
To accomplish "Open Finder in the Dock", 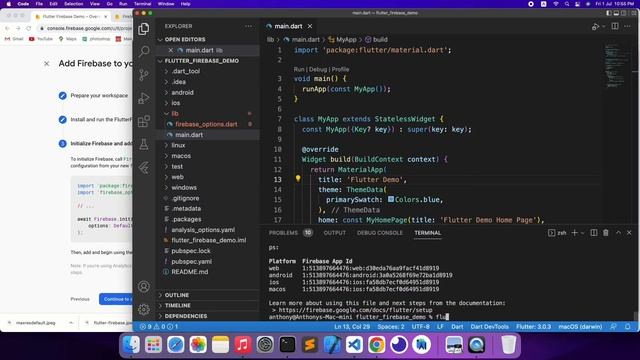I will click(131, 345).
